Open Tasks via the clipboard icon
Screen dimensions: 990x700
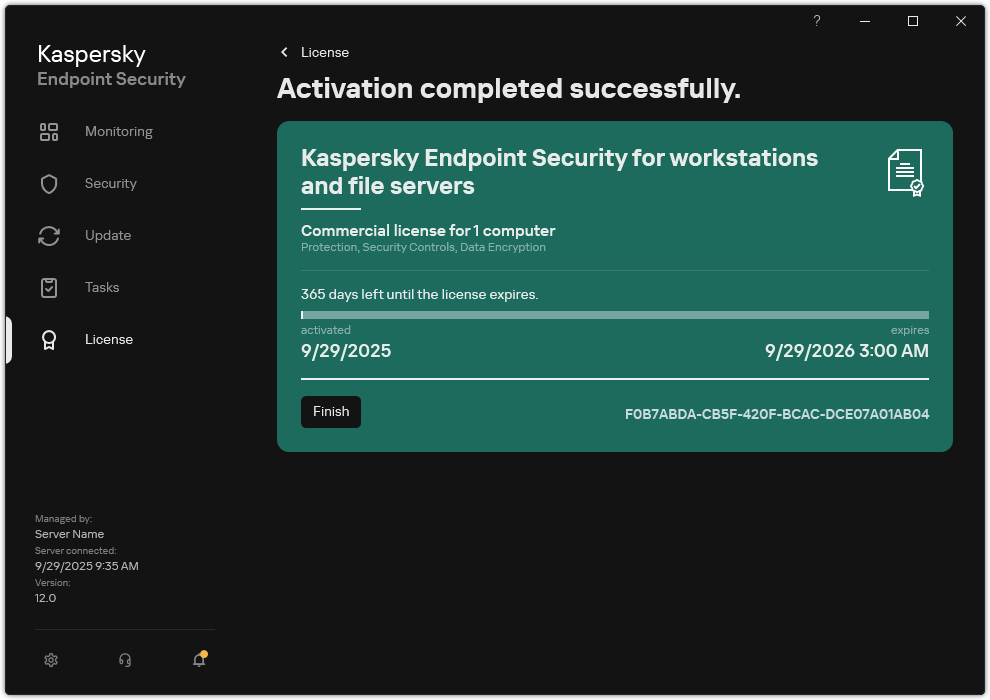coord(49,287)
